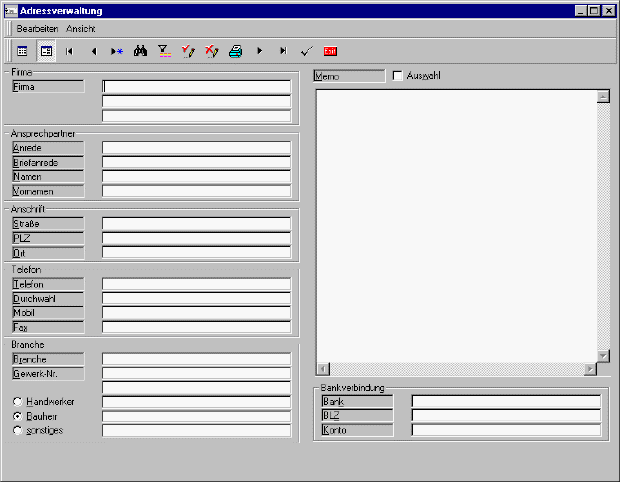Select the form view icon
620x482 pixels.
click(x=46, y=50)
